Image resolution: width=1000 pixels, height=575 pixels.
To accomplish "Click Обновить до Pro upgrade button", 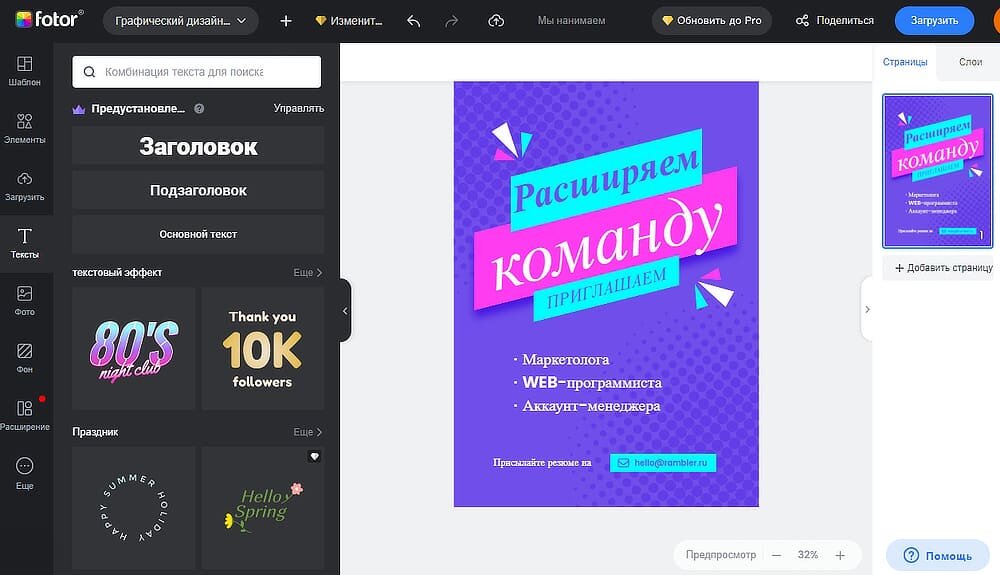I will coord(712,20).
